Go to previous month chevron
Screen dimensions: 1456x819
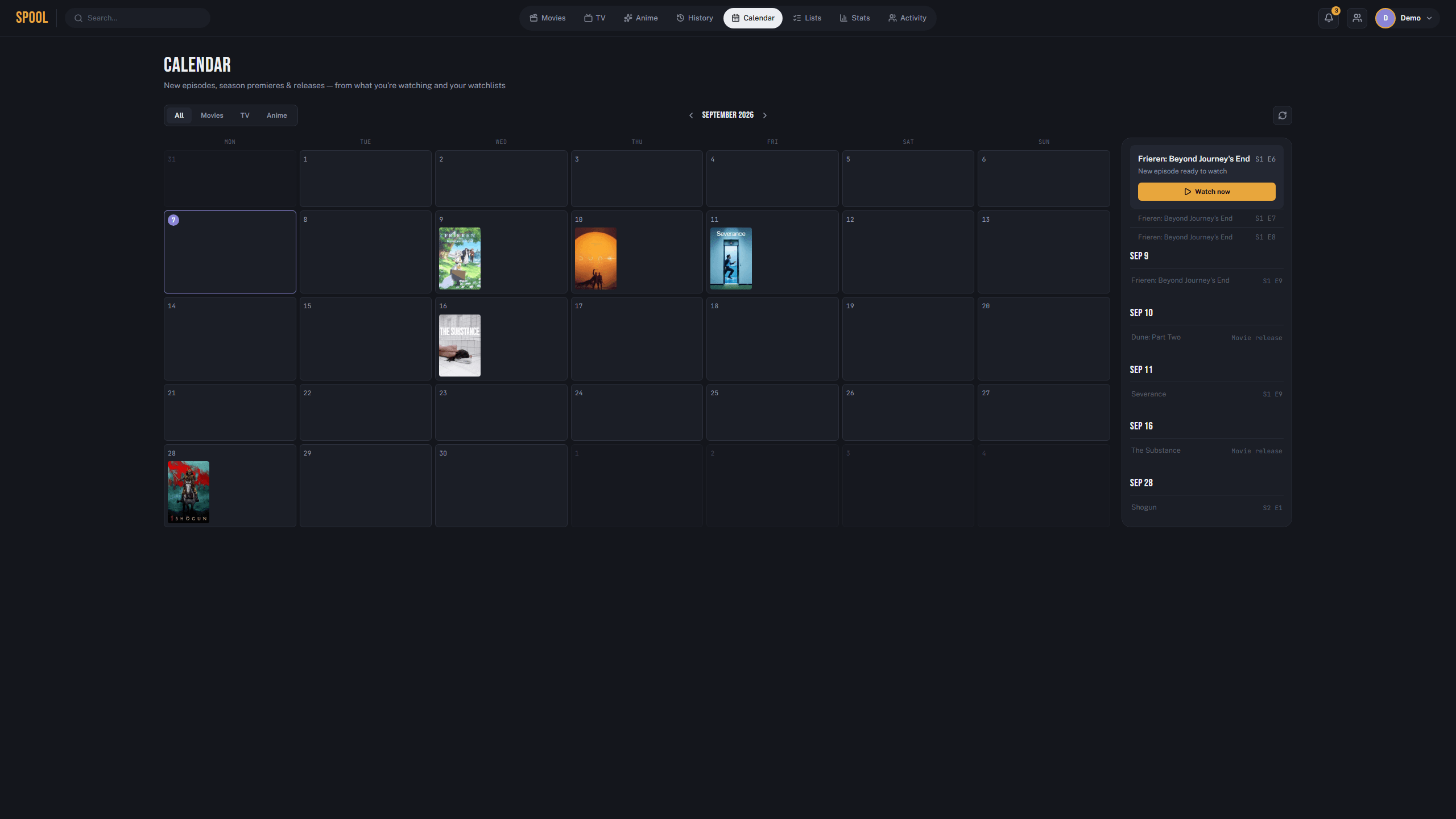click(691, 115)
